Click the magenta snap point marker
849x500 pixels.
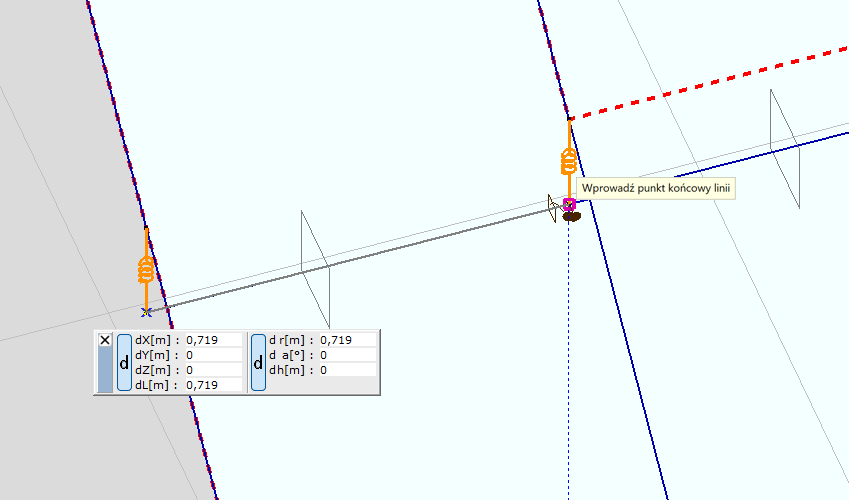click(x=569, y=205)
